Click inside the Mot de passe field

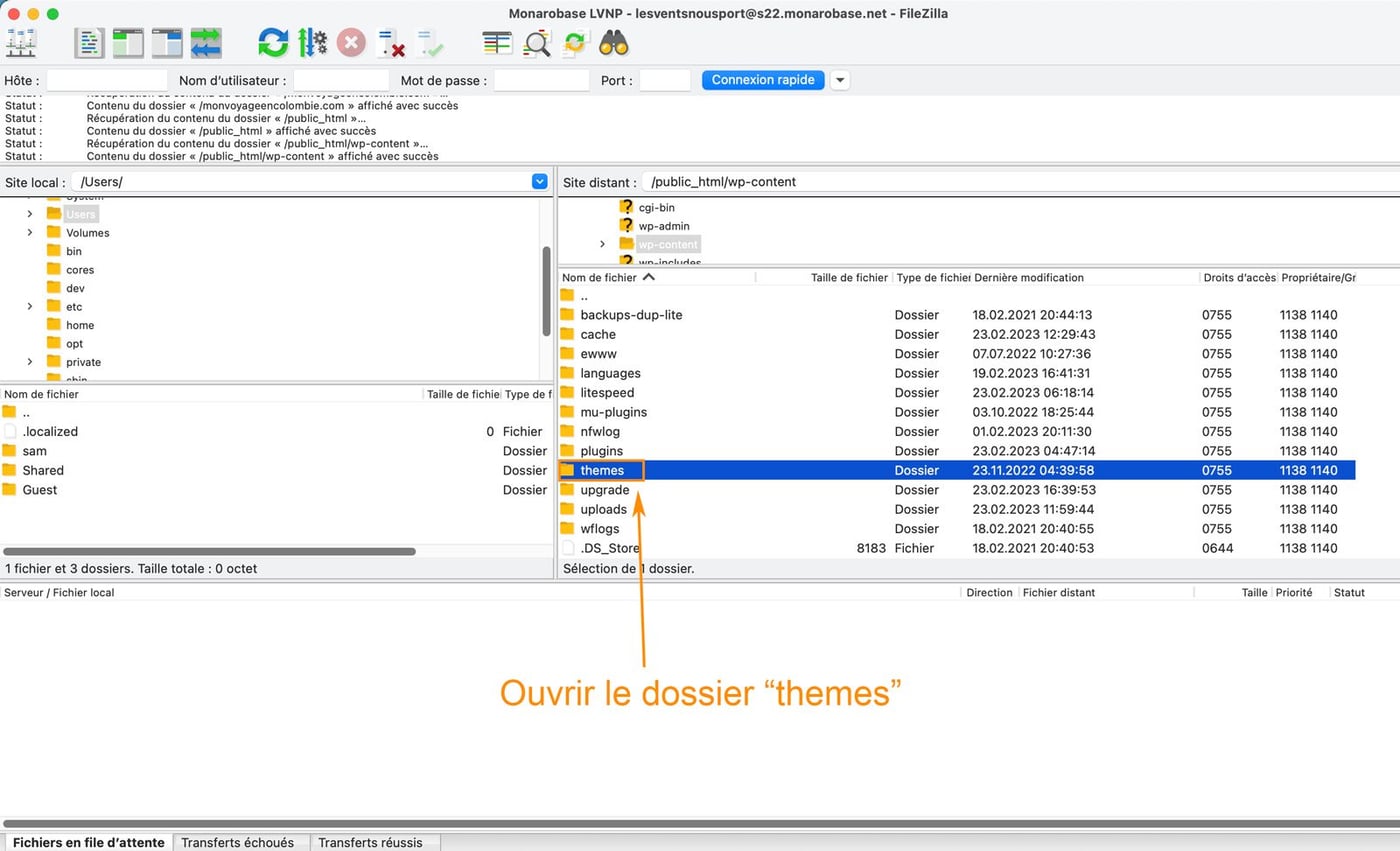pyautogui.click(x=540, y=80)
